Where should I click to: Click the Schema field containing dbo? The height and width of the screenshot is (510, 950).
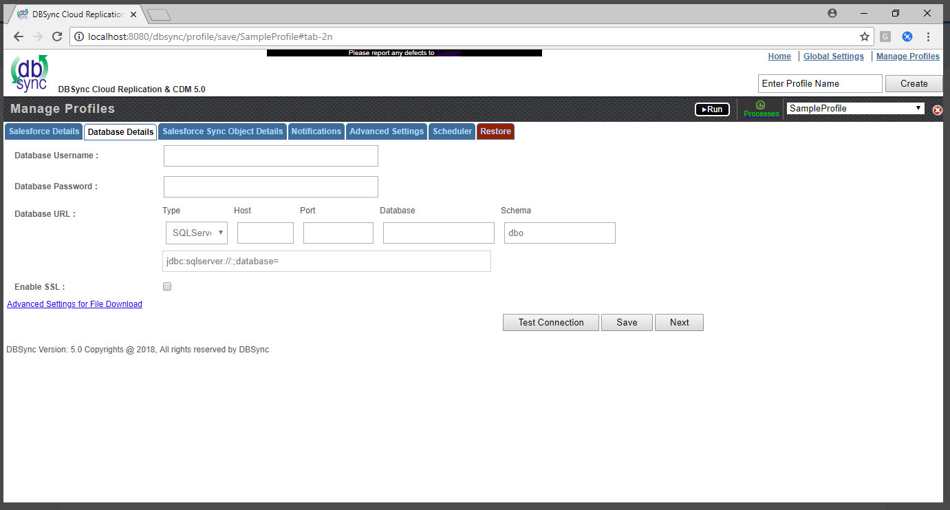560,233
